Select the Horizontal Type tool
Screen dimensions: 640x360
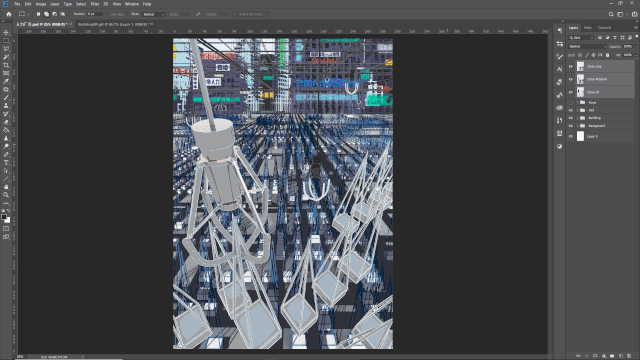pos(6,162)
